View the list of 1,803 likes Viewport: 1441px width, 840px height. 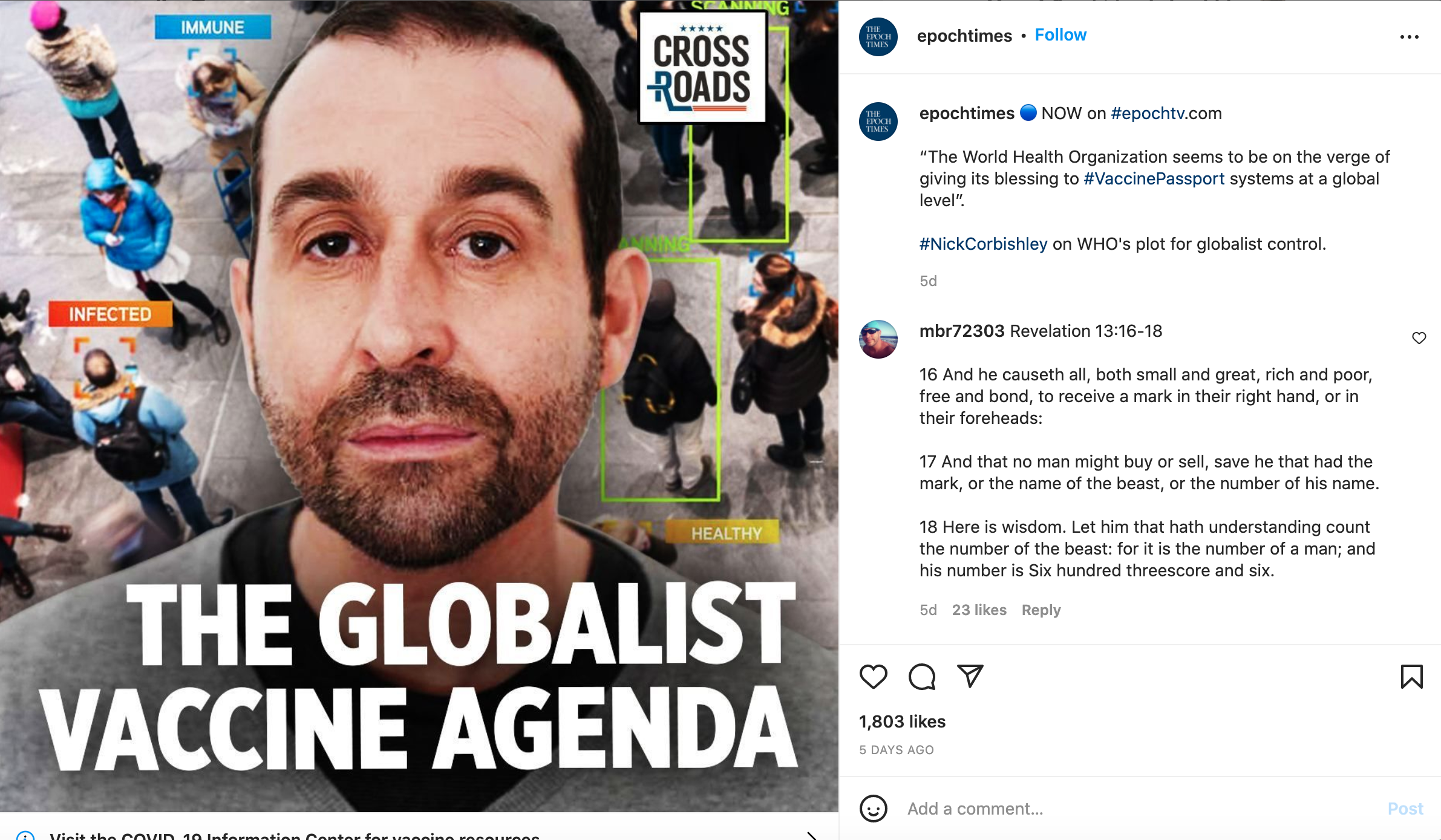coord(902,721)
